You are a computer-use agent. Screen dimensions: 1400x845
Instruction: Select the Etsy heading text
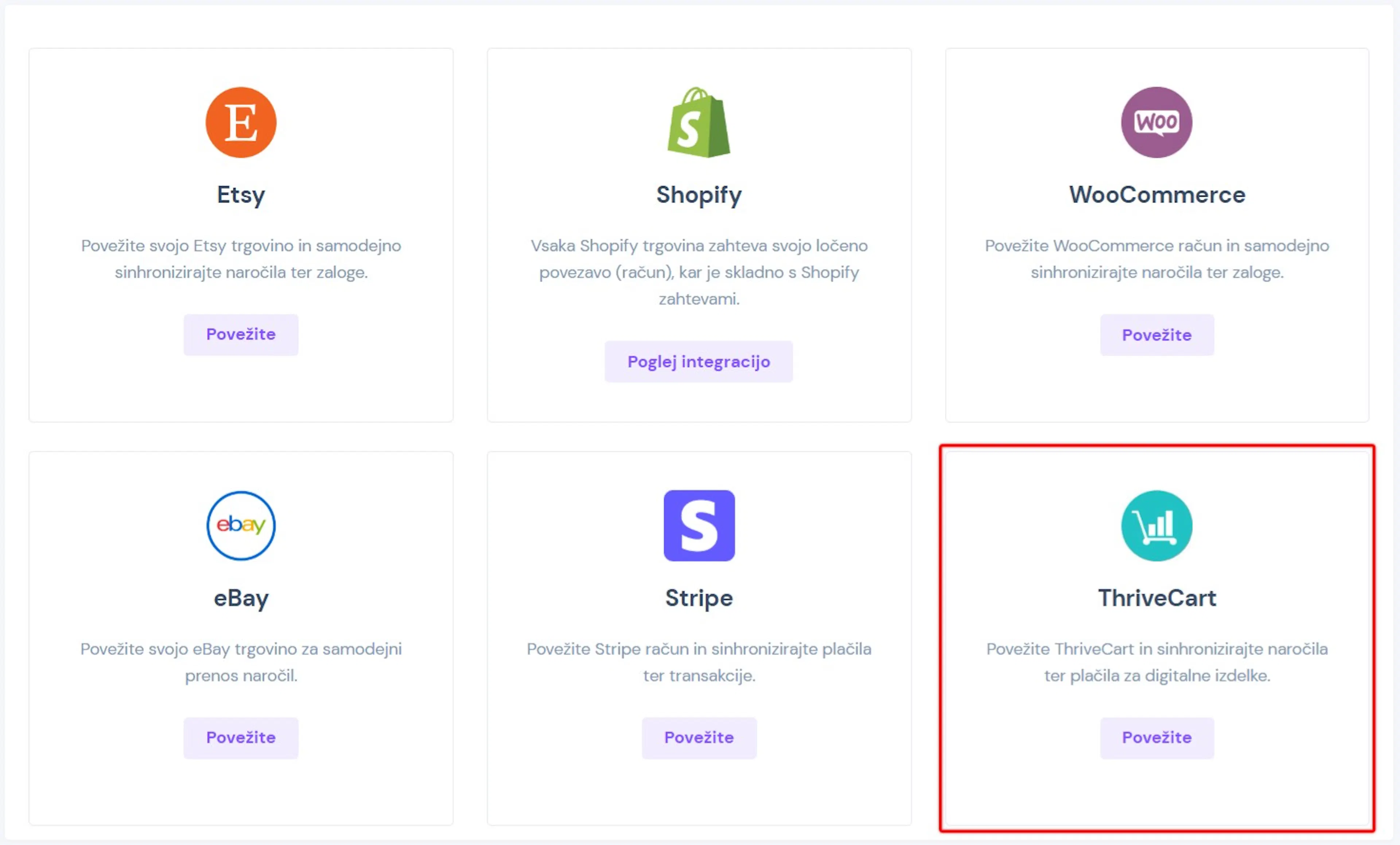pos(241,195)
